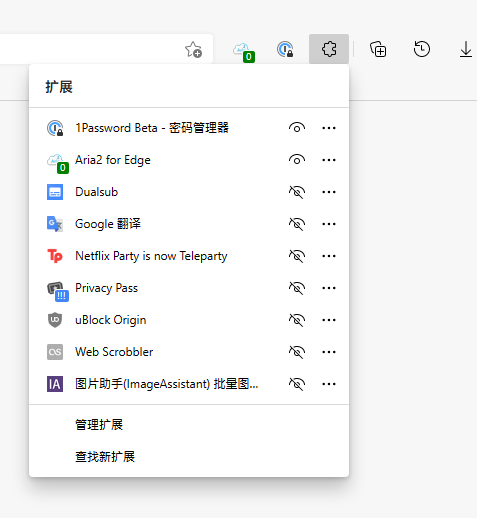Show Web Scrobbler in the toolbar
Screen dimensions: 477x518
pyautogui.click(x=297, y=352)
